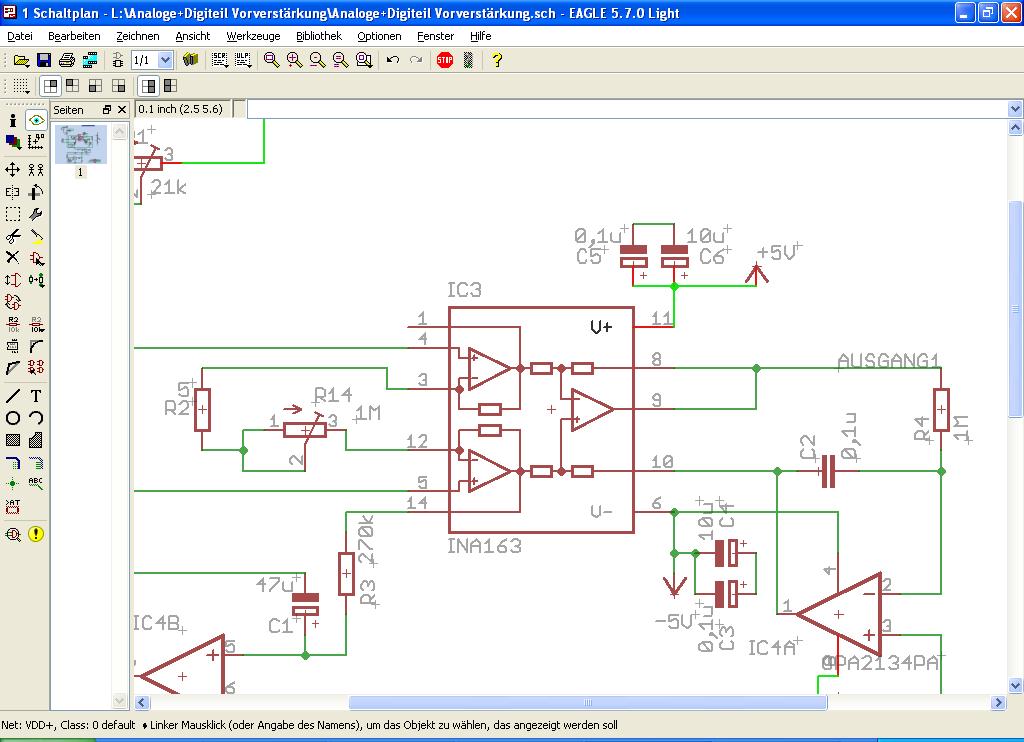
Task: Click the red STOP icon
Action: [445, 60]
